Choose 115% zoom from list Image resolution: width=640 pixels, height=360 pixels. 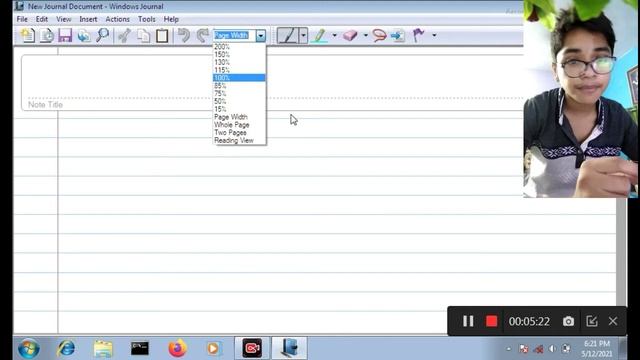coord(239,70)
